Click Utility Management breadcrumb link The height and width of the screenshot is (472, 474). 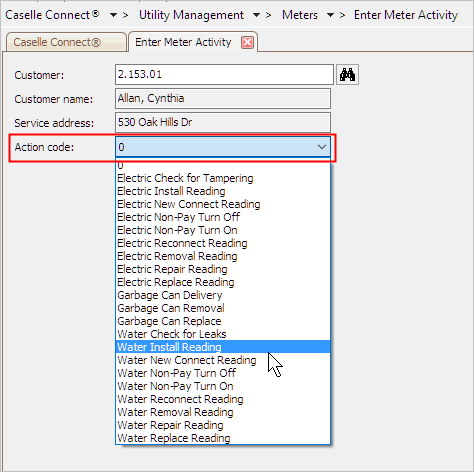[191, 15]
